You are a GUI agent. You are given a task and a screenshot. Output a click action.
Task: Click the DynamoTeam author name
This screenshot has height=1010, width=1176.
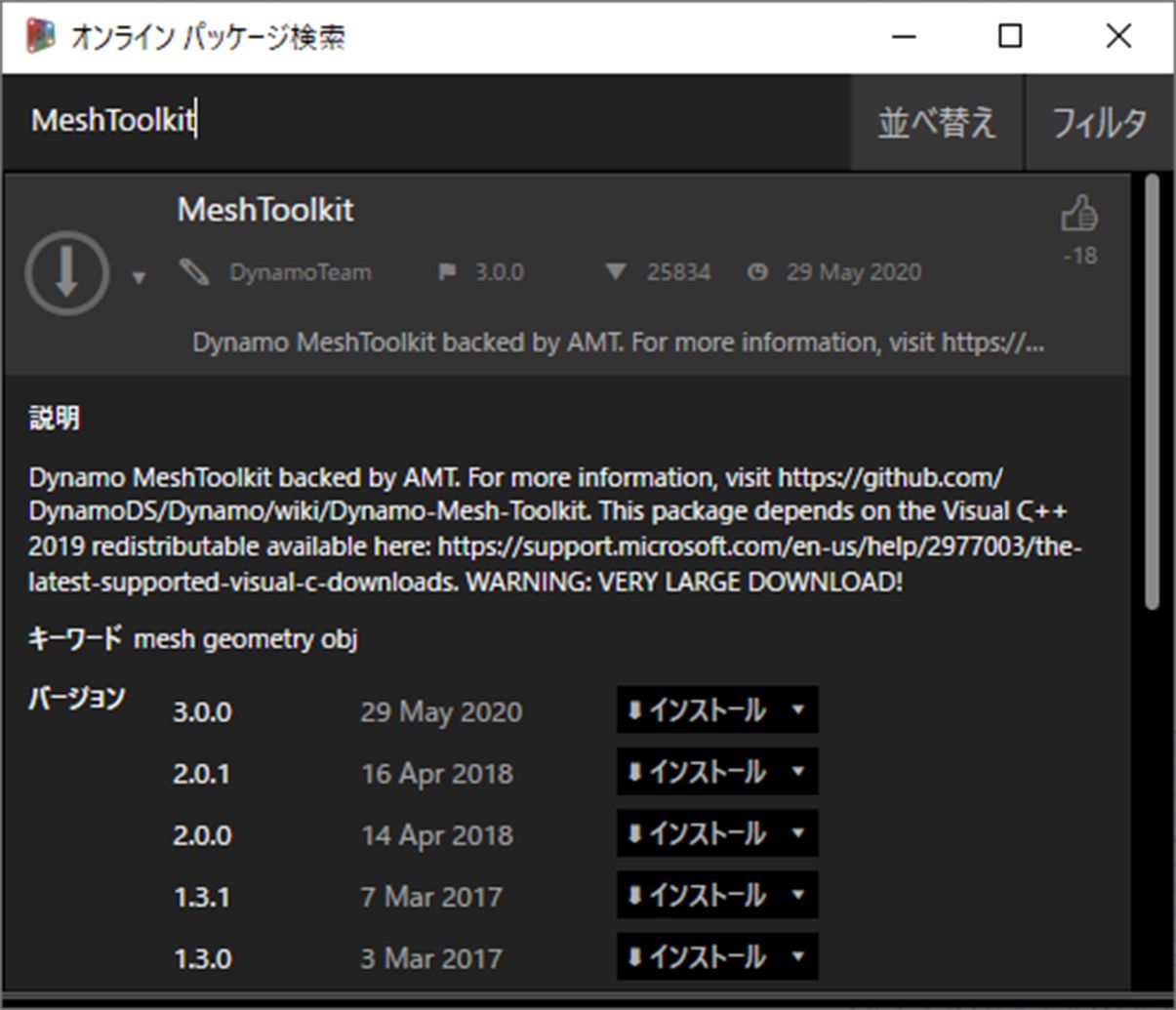point(301,272)
